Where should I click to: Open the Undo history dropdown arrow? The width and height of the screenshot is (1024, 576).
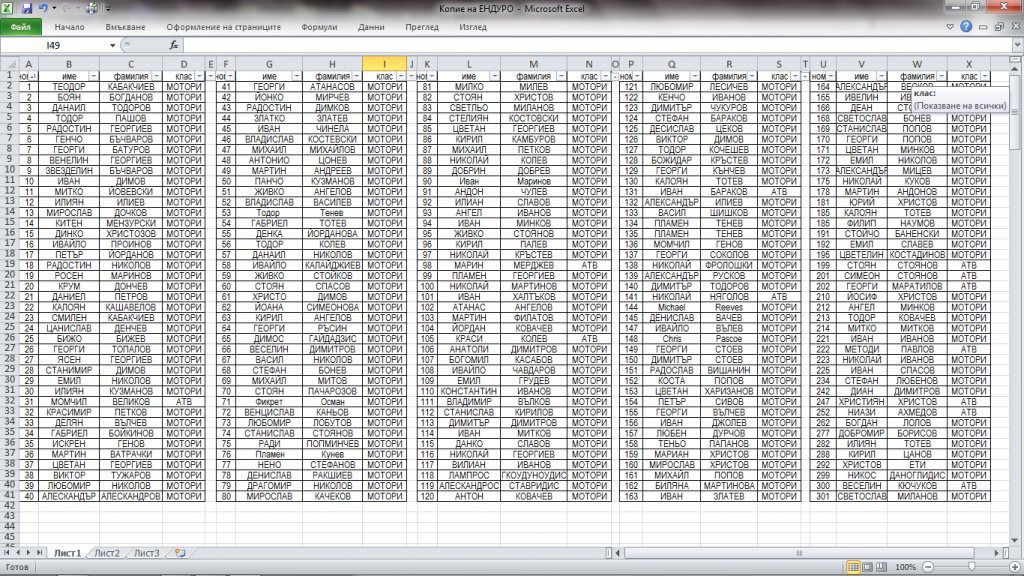(54, 8)
